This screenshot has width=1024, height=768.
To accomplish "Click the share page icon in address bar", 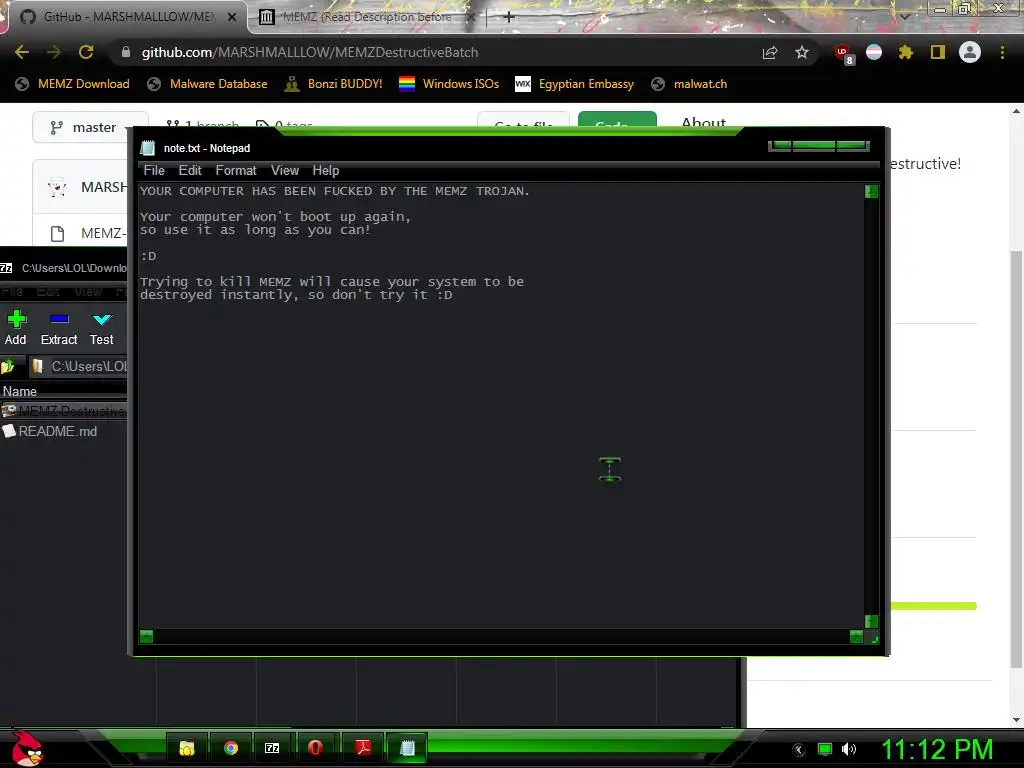I will (770, 53).
